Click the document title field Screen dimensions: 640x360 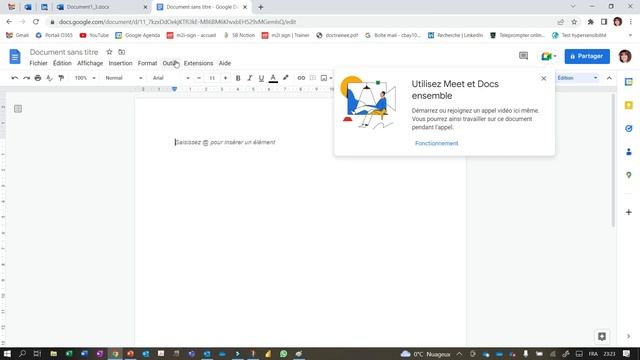(64, 52)
